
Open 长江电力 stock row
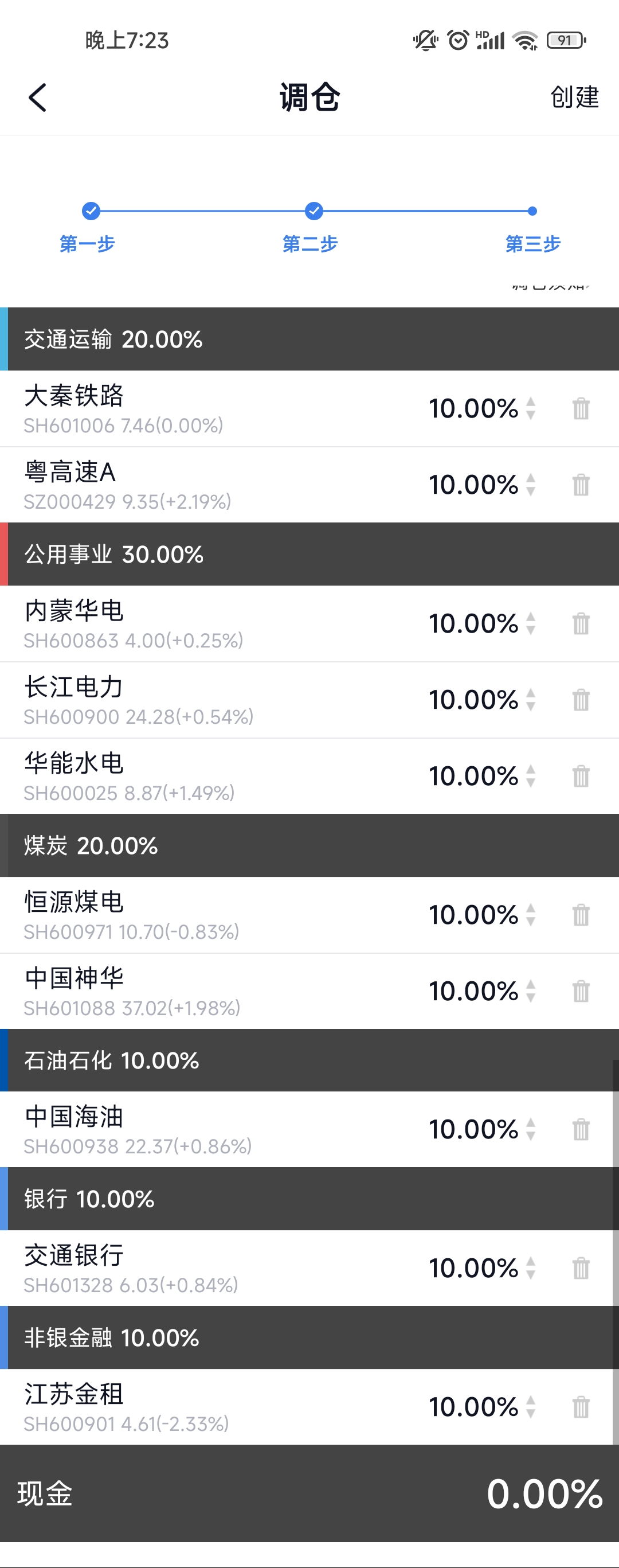click(182, 700)
